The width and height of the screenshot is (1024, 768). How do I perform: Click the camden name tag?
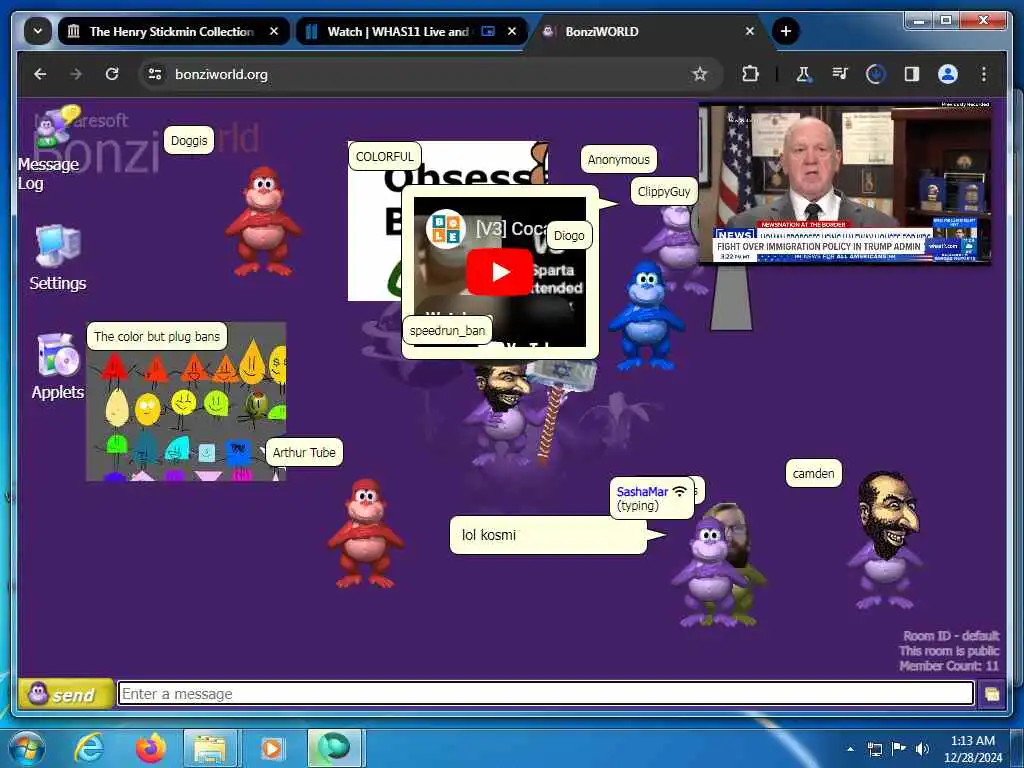813,473
